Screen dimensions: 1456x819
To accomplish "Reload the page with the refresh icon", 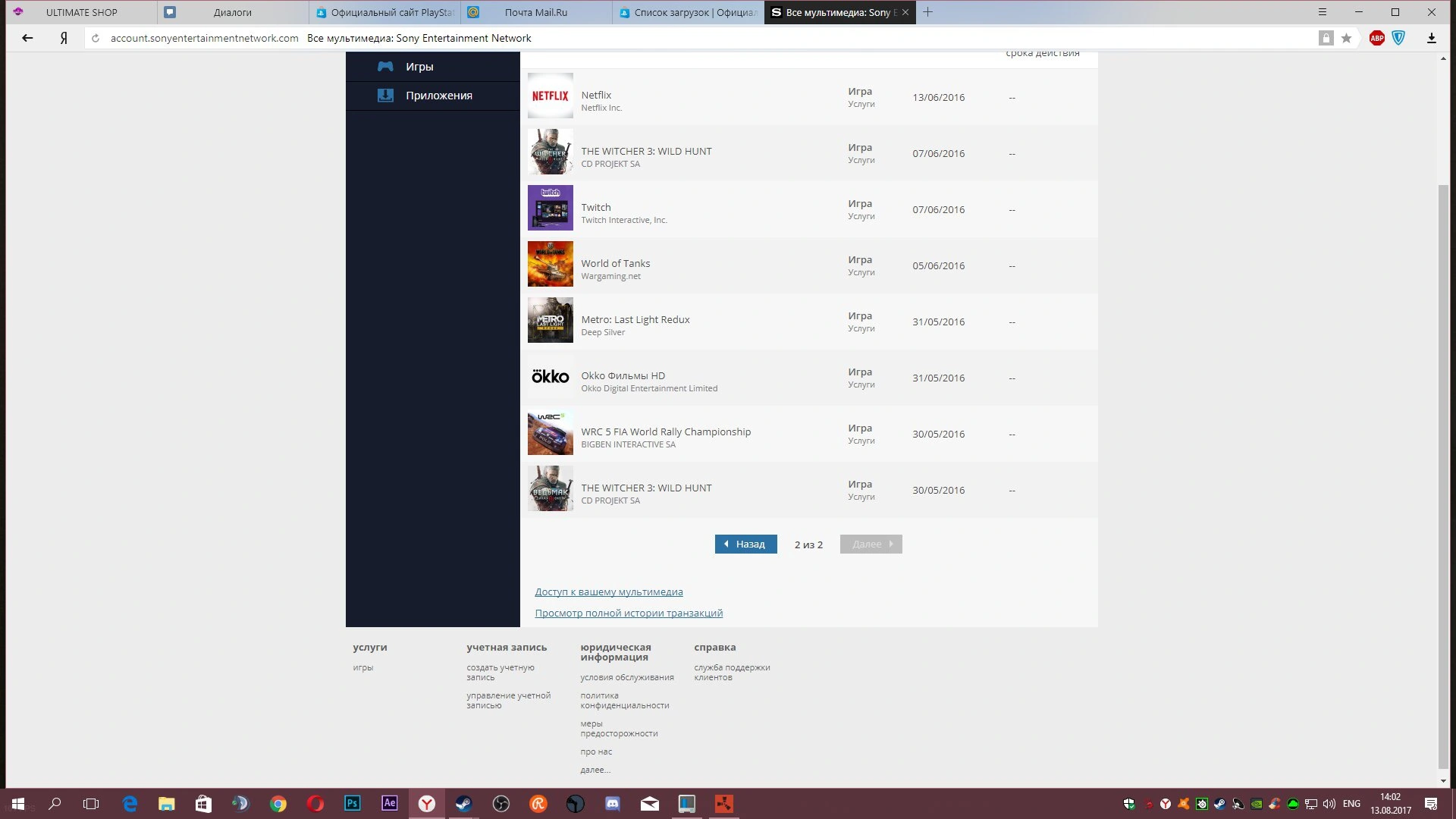I will 96,38.
